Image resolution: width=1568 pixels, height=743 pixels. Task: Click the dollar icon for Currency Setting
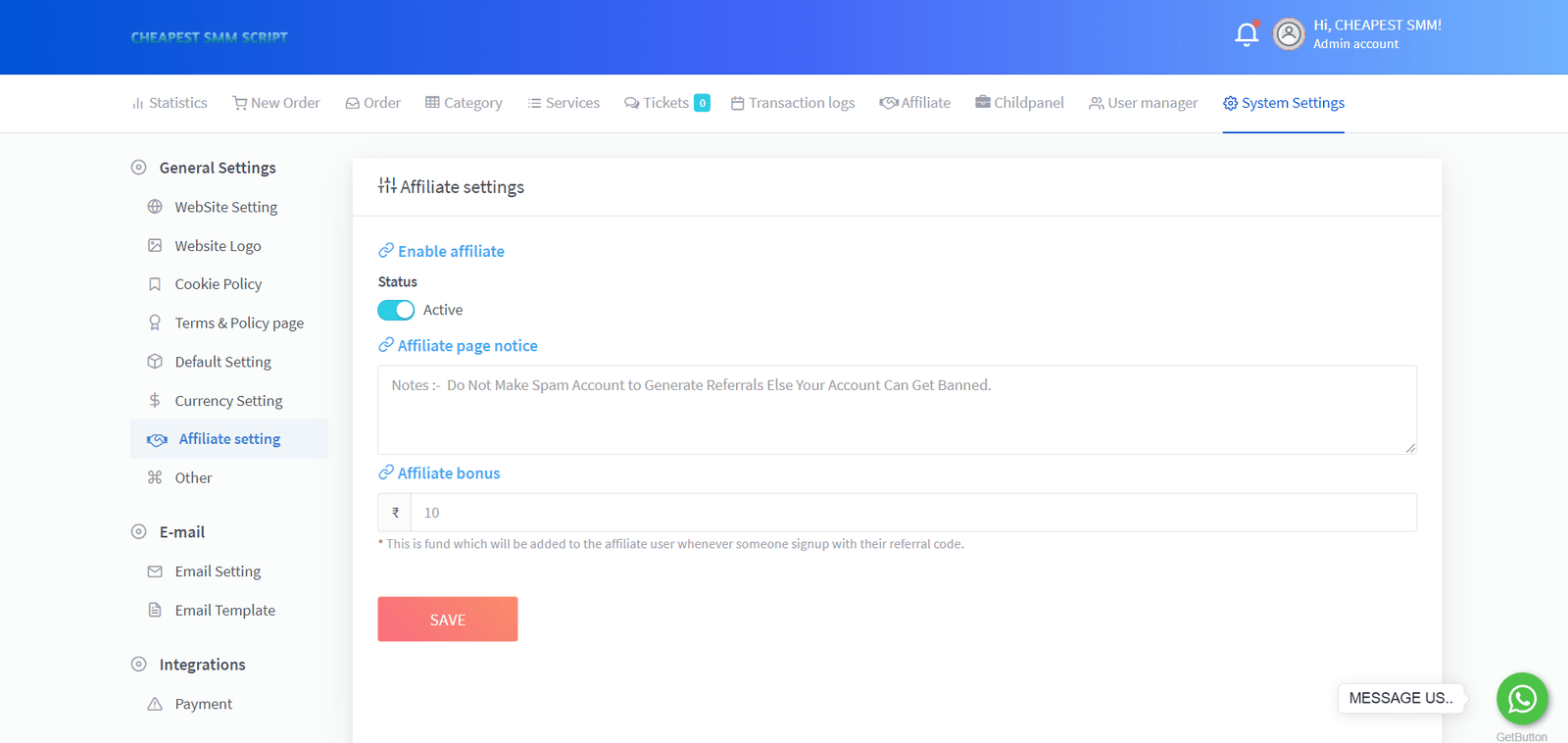(x=155, y=401)
